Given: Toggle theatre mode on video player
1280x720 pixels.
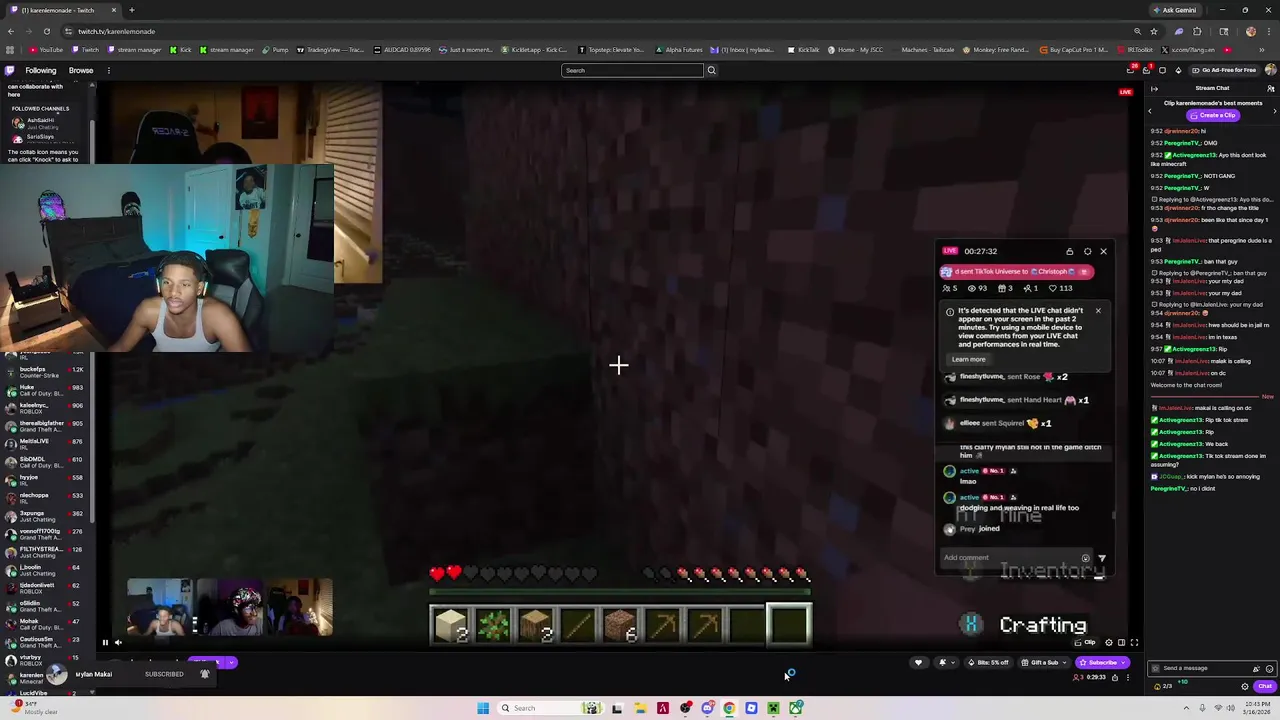Looking at the screenshot, I should point(1121,643).
